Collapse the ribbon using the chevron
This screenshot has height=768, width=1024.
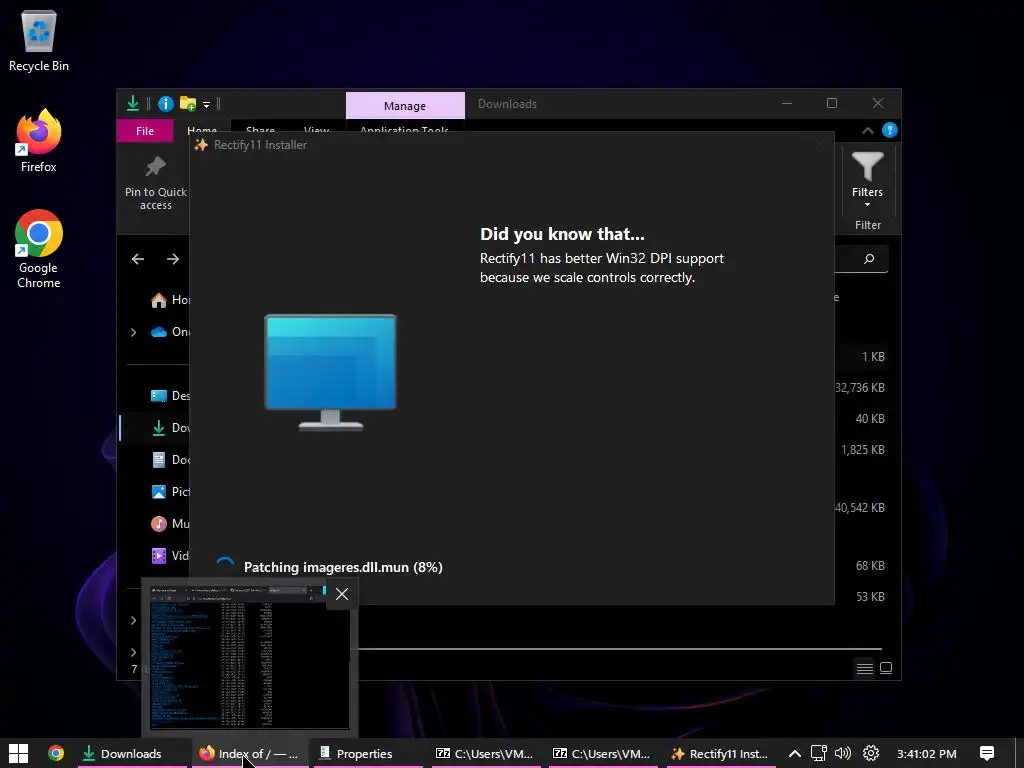click(868, 131)
